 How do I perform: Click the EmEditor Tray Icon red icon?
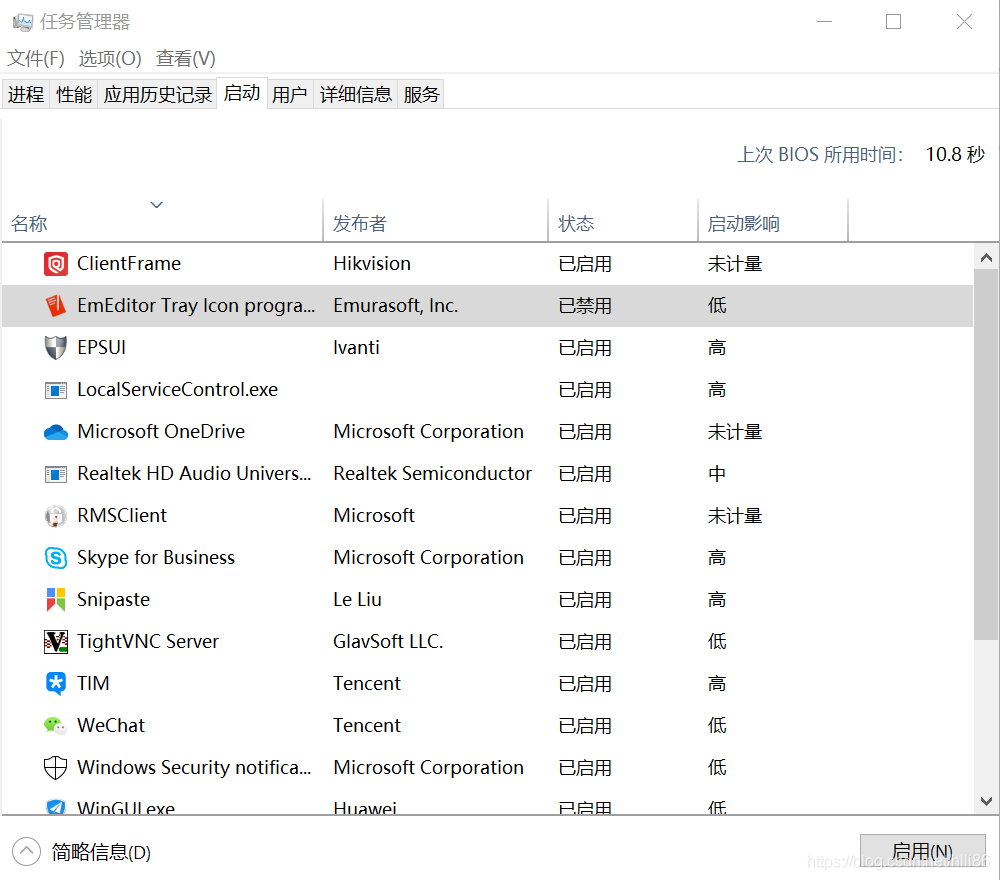pyautogui.click(x=55, y=305)
